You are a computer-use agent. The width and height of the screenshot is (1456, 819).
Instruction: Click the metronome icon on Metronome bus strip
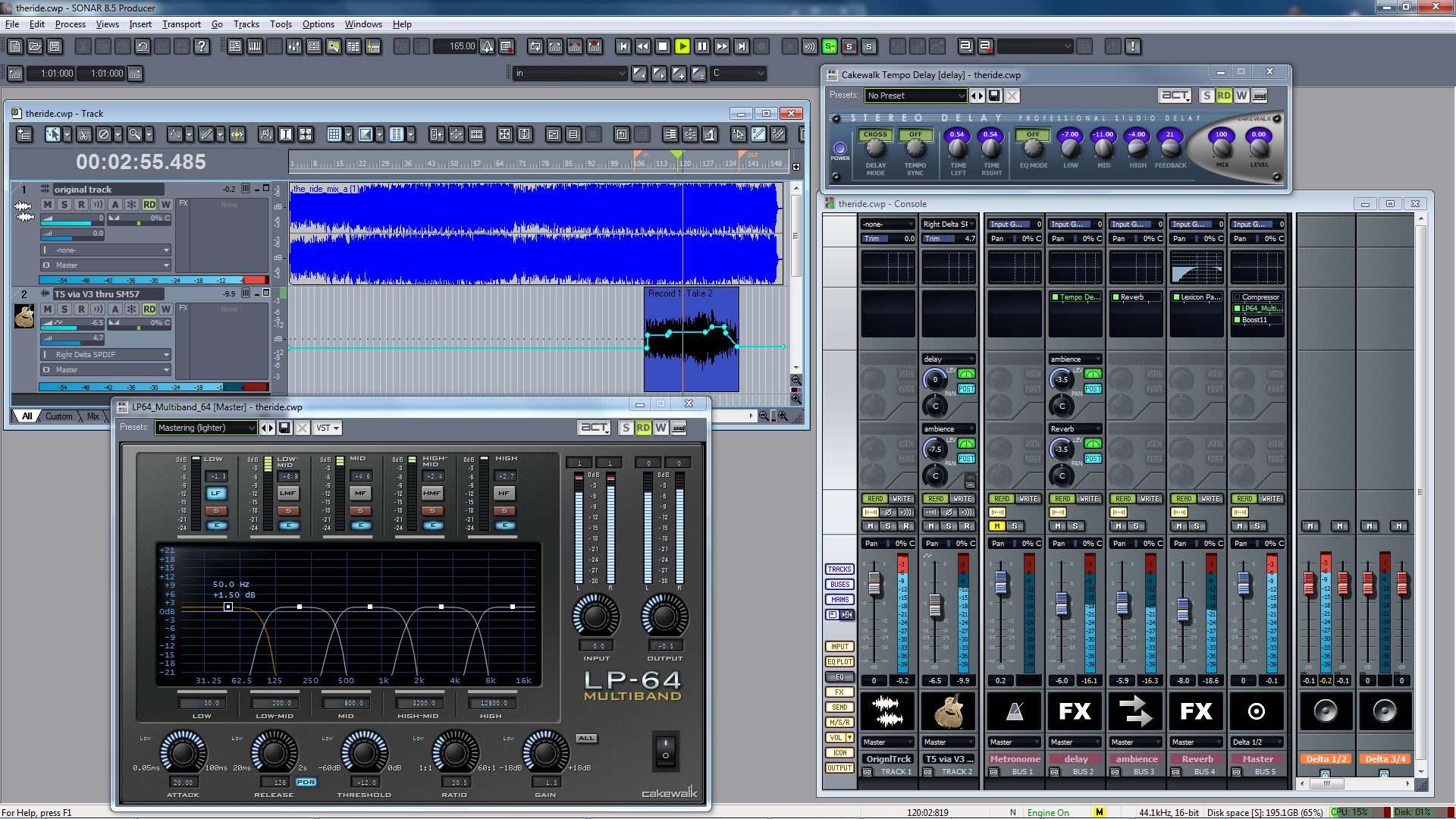1014,711
